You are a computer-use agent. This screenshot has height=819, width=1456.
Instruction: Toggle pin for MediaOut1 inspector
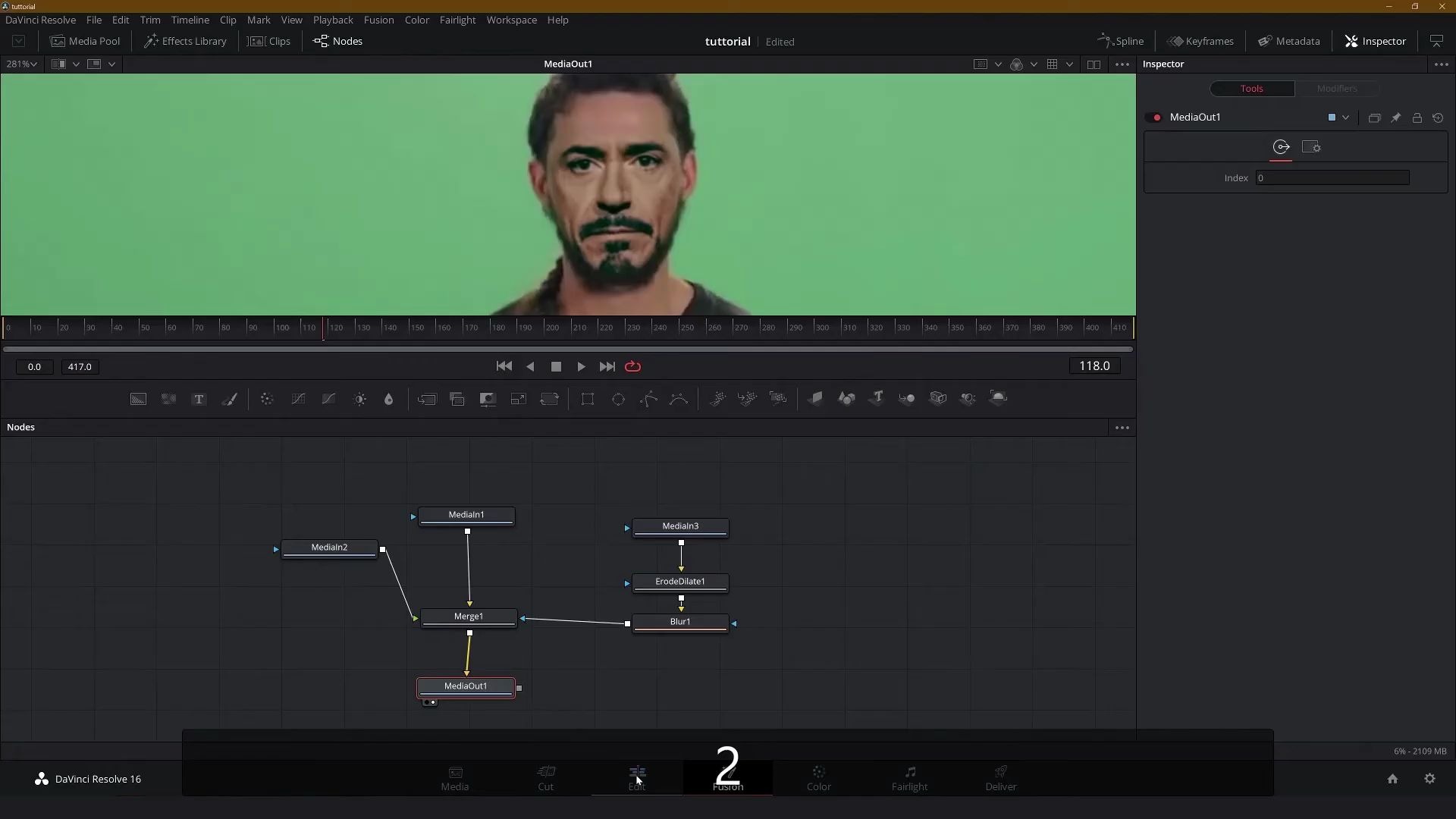pyautogui.click(x=1395, y=118)
